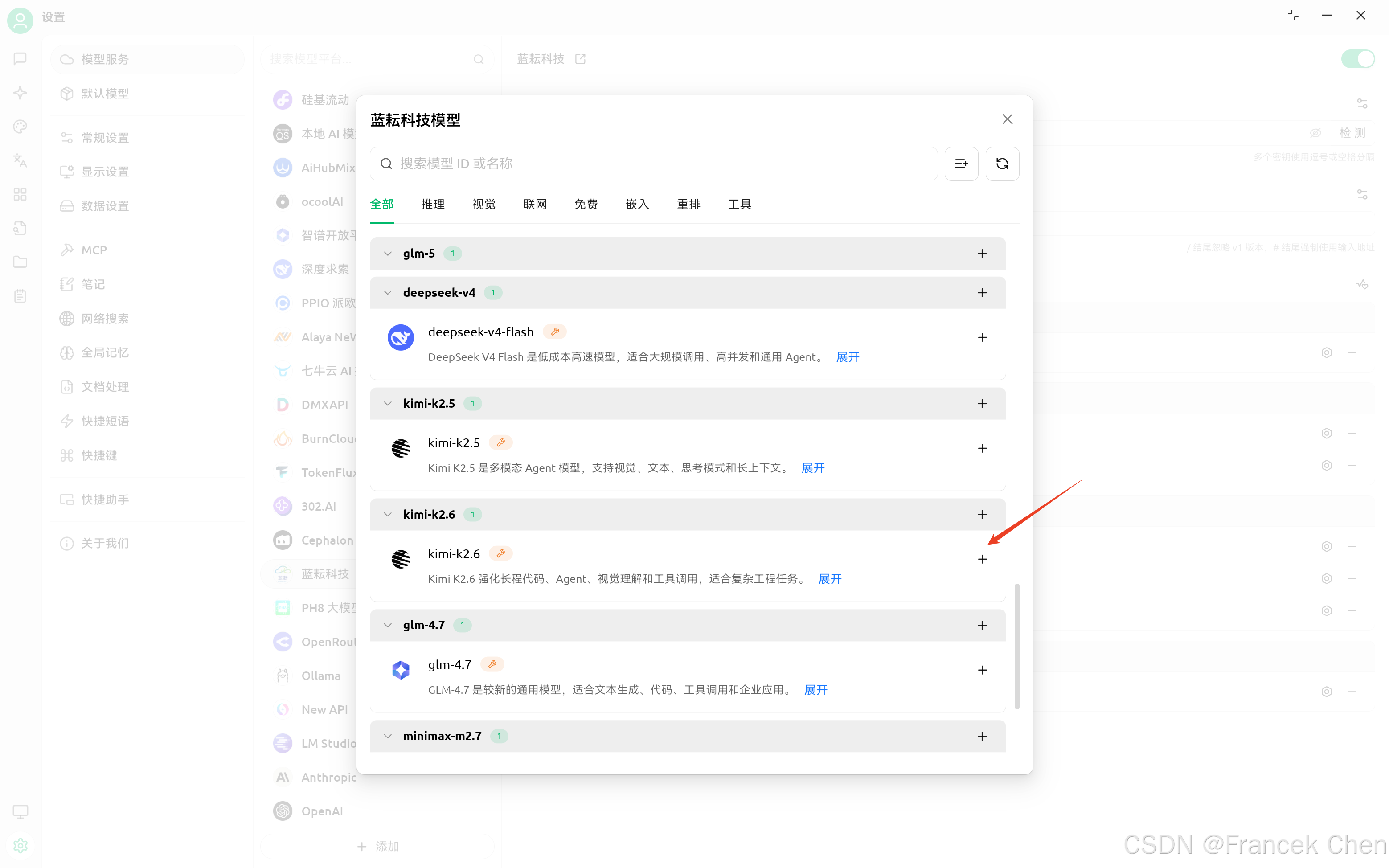The height and width of the screenshot is (868, 1389).
Task: Open 常规设置 settings section
Action: [x=148, y=138]
